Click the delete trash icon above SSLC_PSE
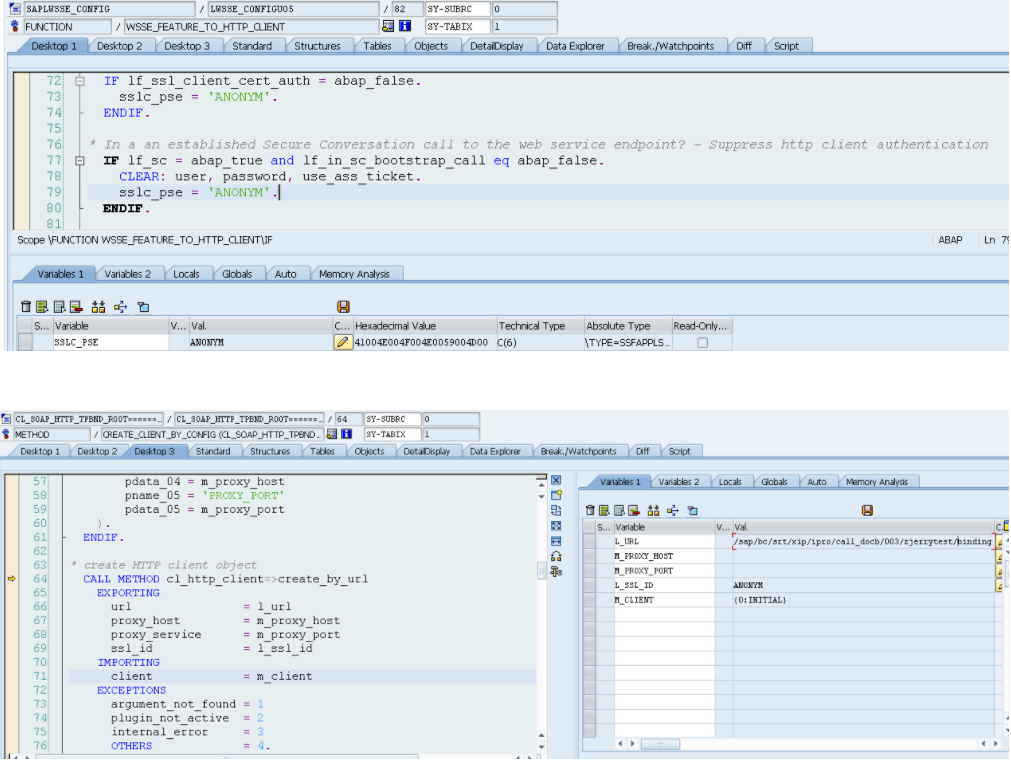Image resolution: width=1011 pixels, height=763 pixels. 25,307
